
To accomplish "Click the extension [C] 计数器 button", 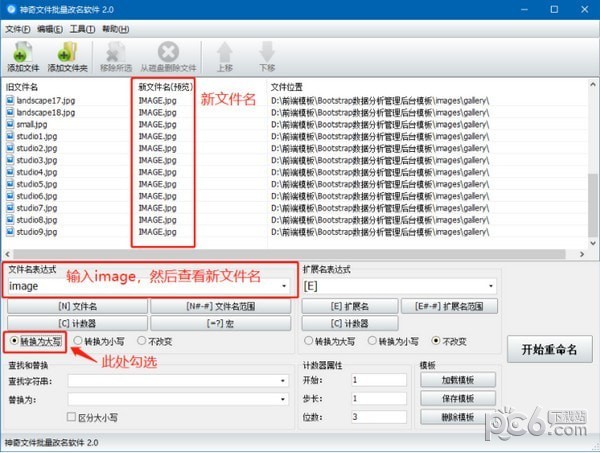I will [350, 324].
